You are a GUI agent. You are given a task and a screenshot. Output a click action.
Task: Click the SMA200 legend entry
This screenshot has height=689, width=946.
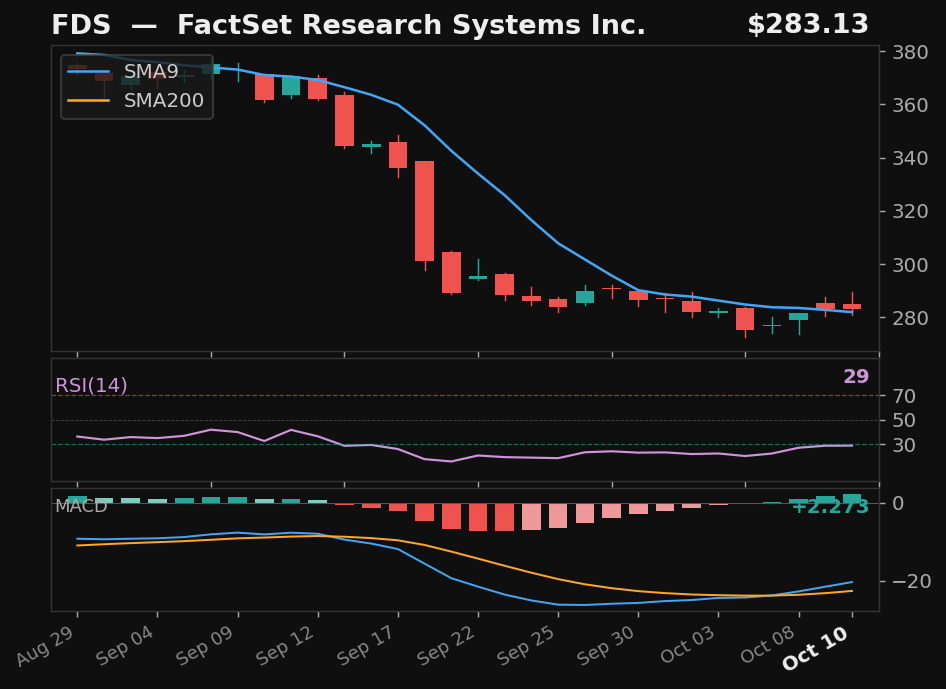136,100
